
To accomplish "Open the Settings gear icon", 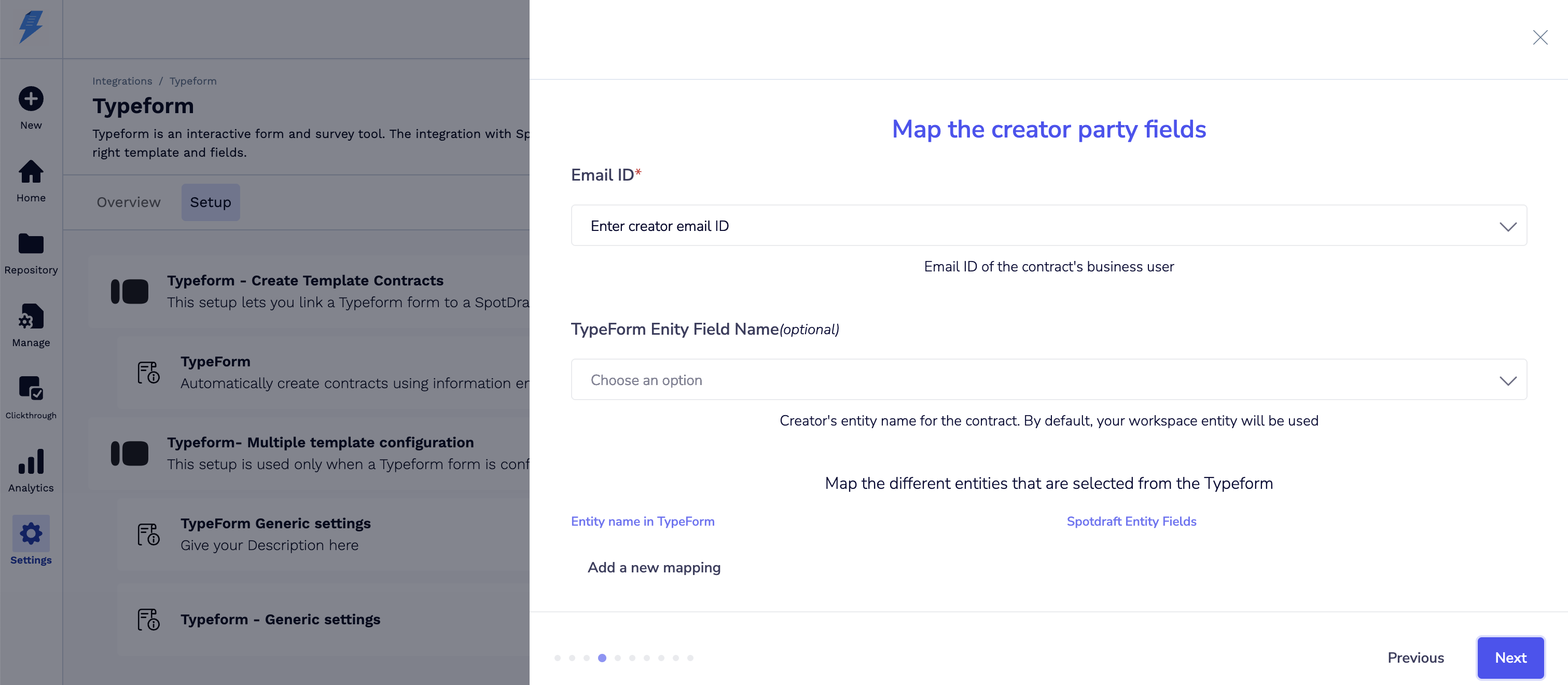I will click(31, 534).
